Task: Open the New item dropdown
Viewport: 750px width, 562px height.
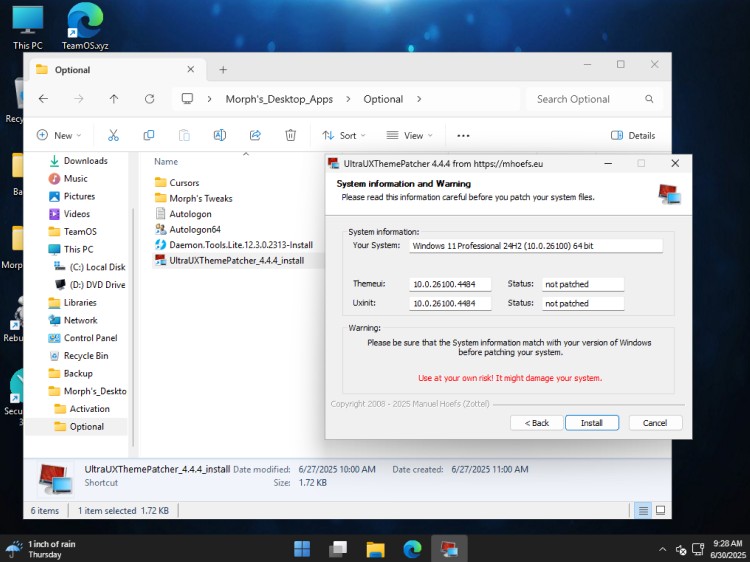Action: (x=59, y=135)
